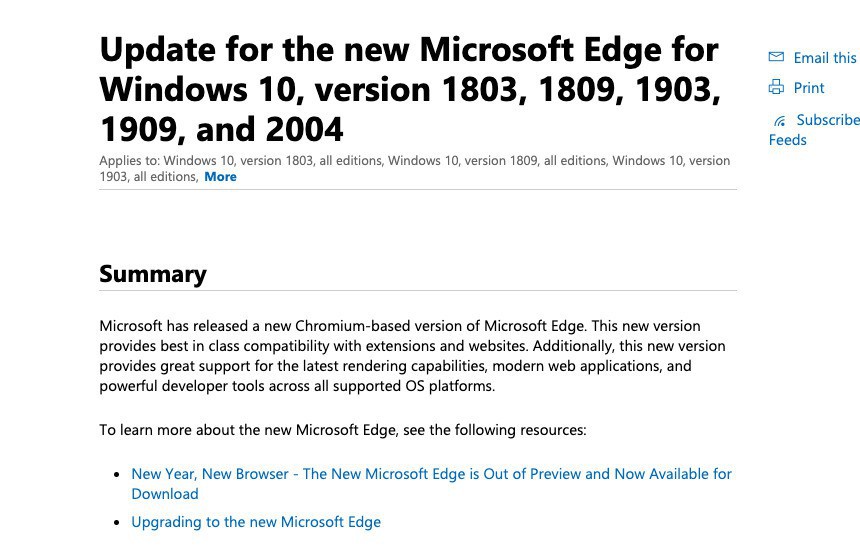
Task: Click the 'To learn more' sentence
Action: pyautogui.click(x=342, y=430)
